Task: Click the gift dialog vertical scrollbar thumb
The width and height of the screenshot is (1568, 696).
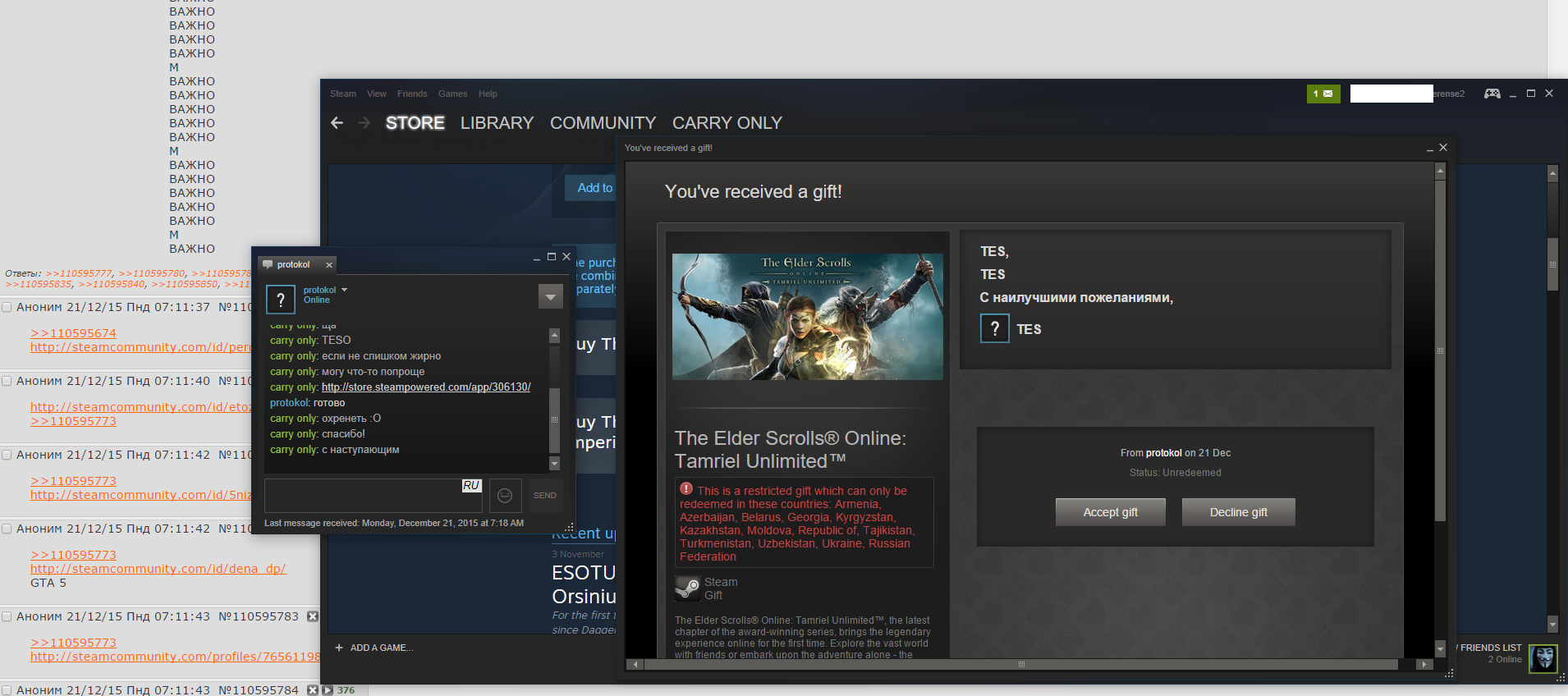Action: (1440, 351)
